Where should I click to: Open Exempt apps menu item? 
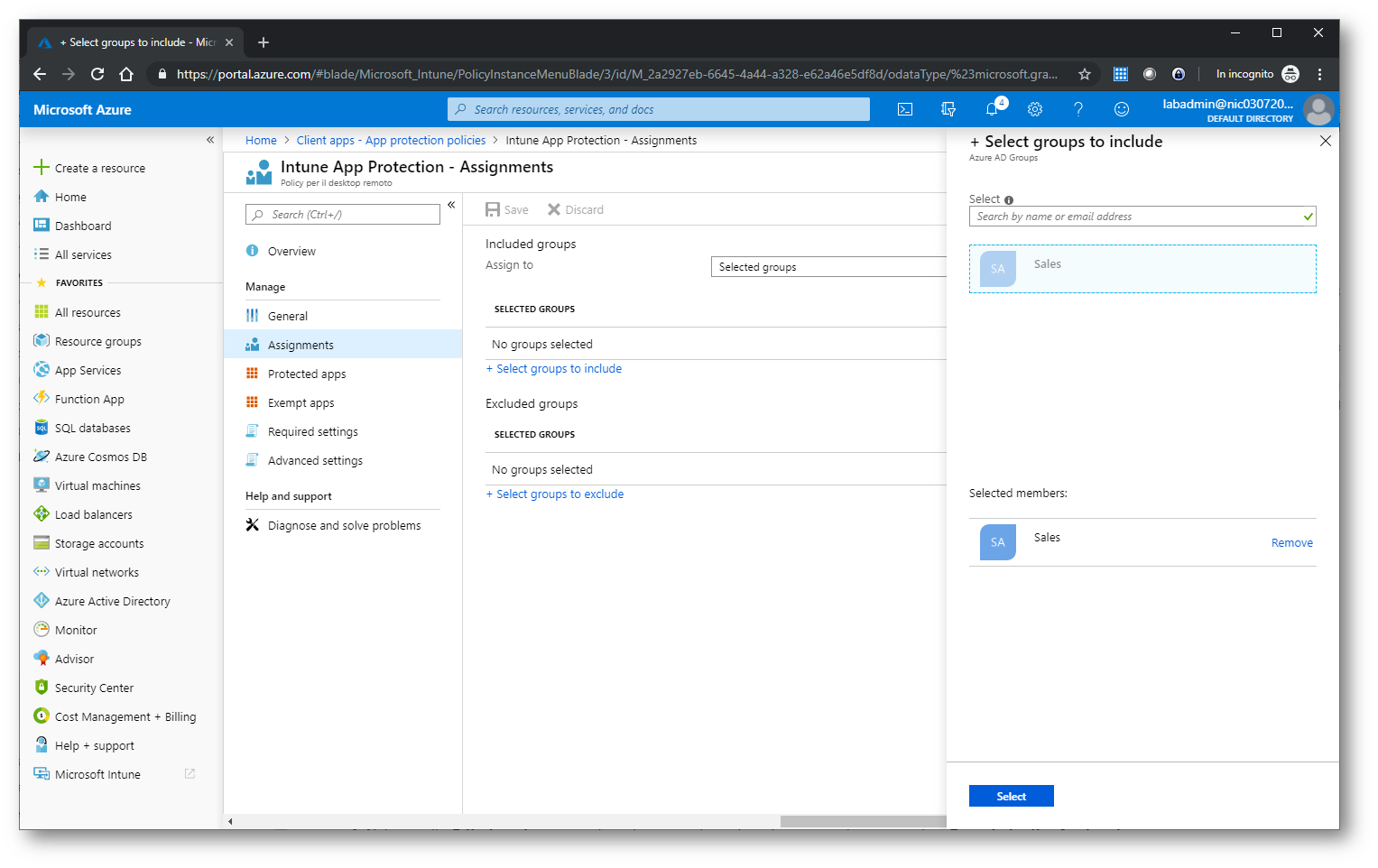(x=301, y=402)
